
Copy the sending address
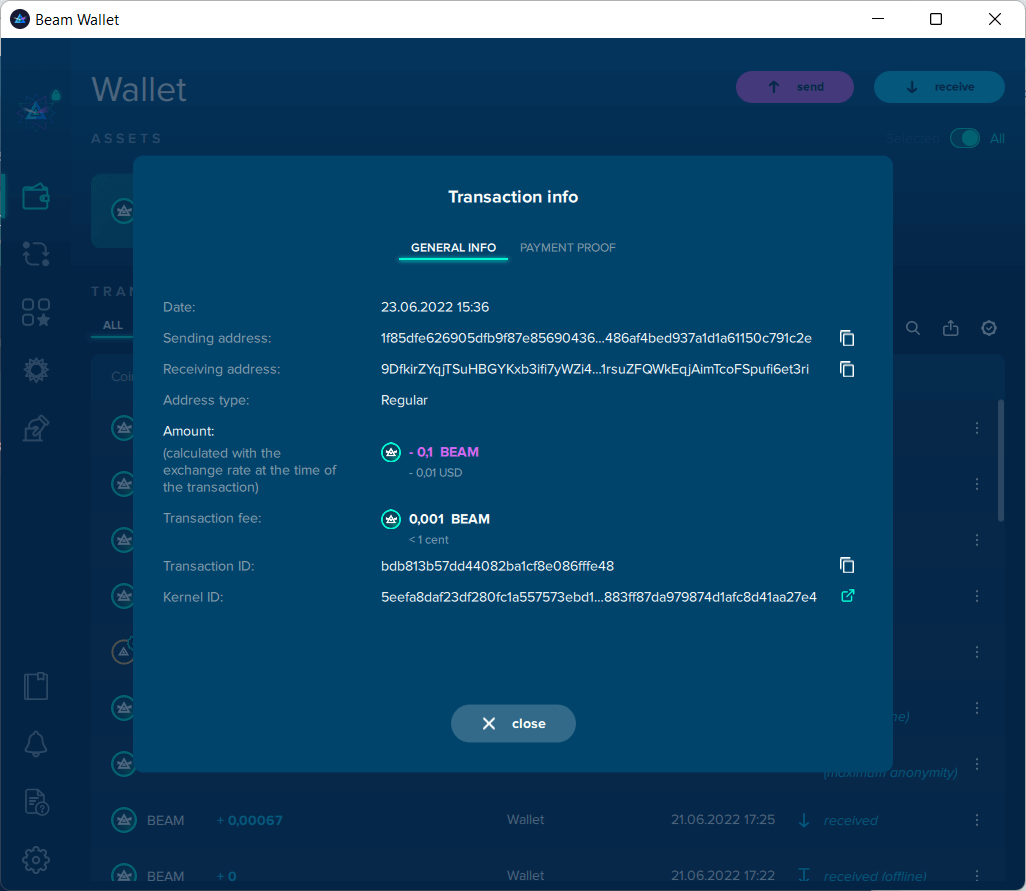pyautogui.click(x=847, y=338)
